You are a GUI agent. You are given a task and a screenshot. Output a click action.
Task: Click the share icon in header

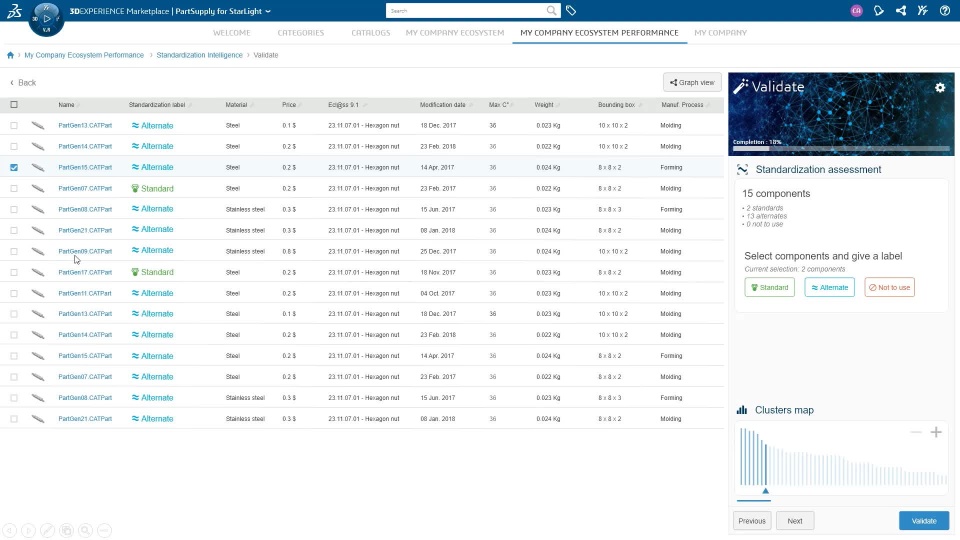901,10
